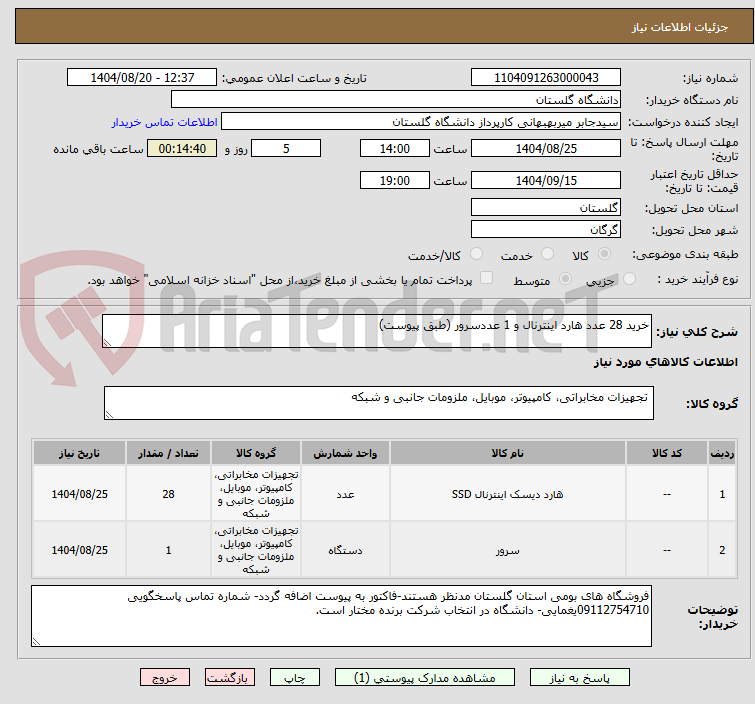755x704 pixels.
Task: Click the اطلاعات کالاهای مورد نیاز heading
Action: 665,362
